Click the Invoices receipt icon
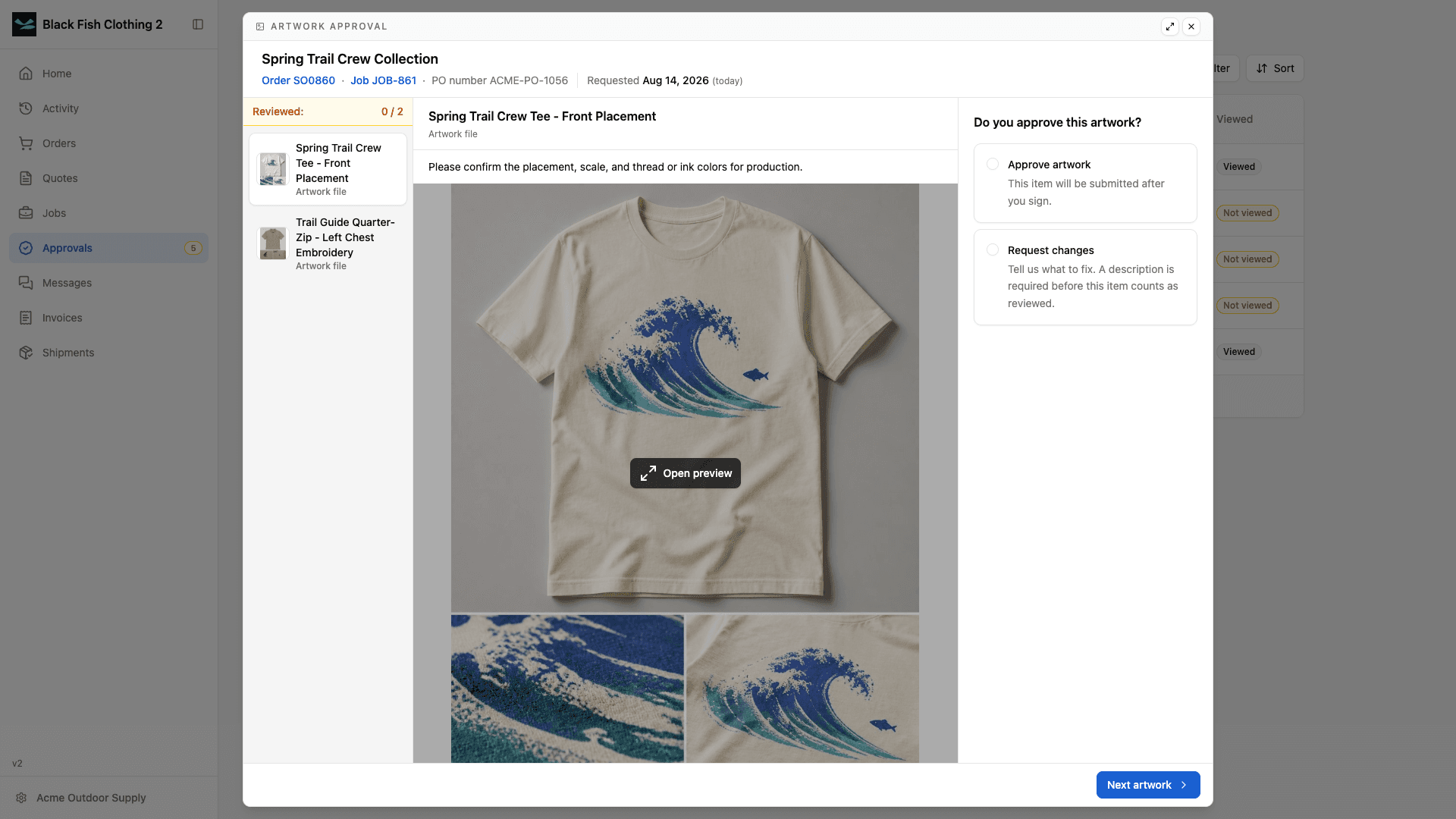 point(26,318)
